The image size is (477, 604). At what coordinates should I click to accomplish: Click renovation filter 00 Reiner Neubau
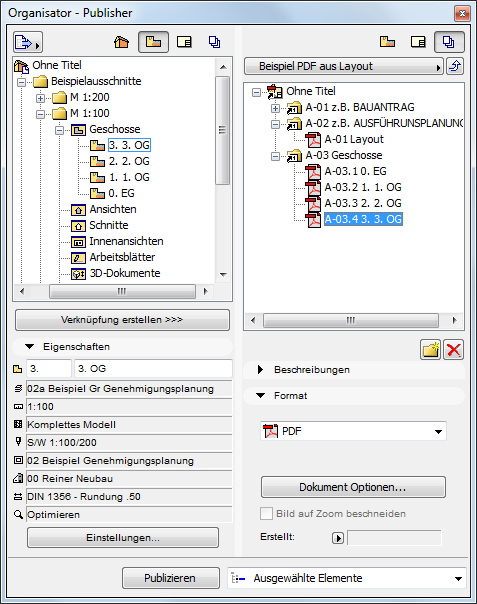[129, 478]
